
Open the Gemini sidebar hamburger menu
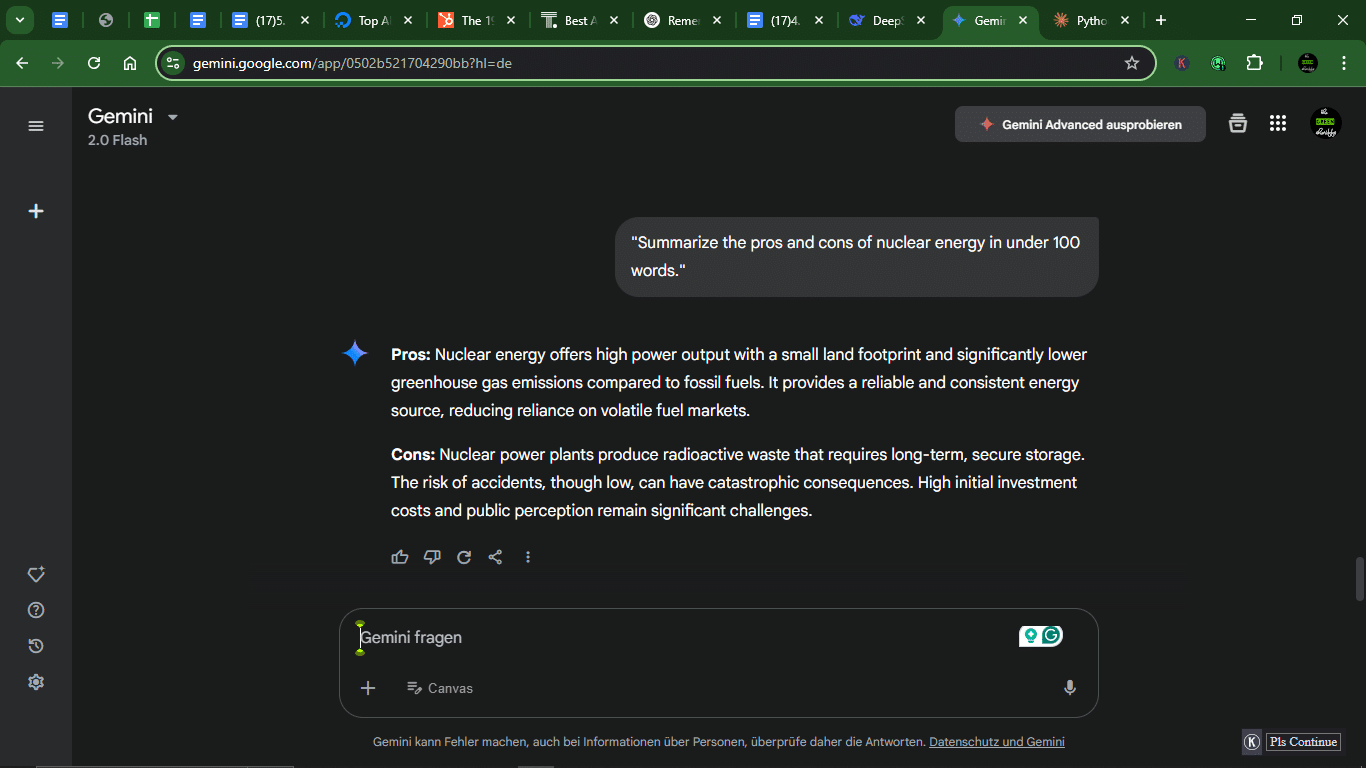pos(36,126)
